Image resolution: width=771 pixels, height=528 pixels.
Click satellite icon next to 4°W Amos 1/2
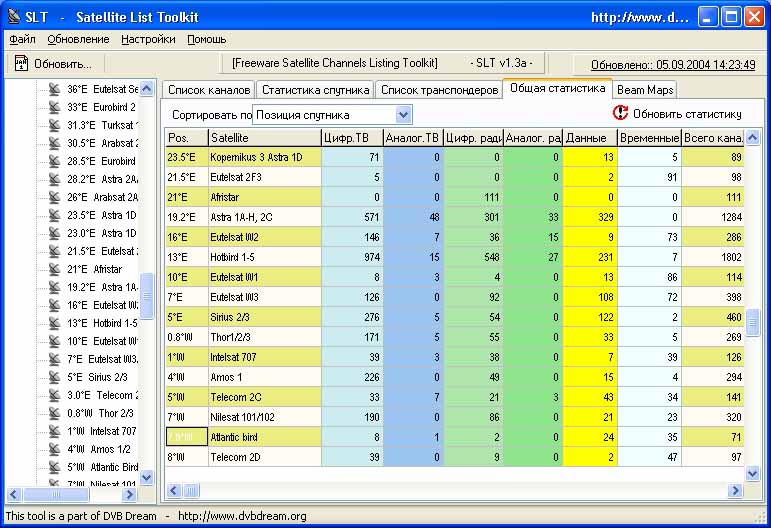coord(54,449)
